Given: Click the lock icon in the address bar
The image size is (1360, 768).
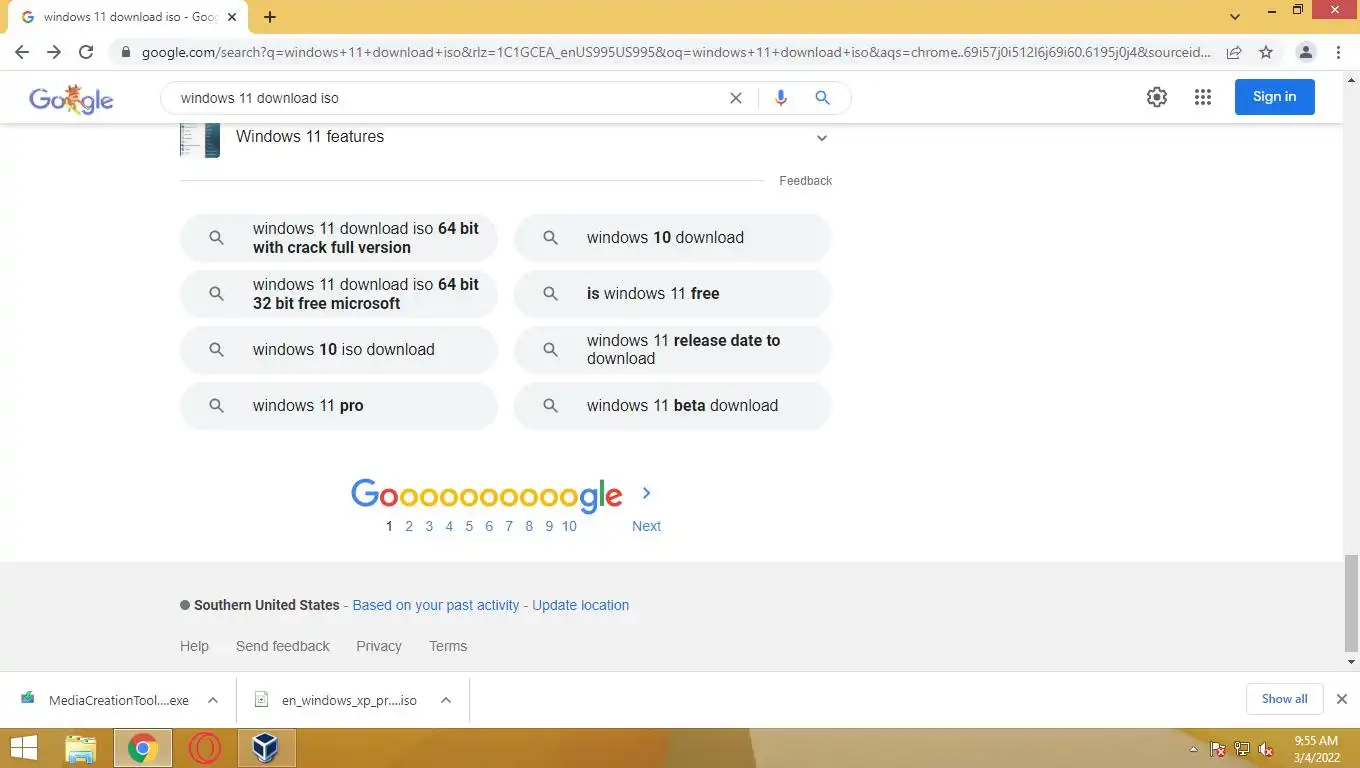Looking at the screenshot, I should [125, 52].
